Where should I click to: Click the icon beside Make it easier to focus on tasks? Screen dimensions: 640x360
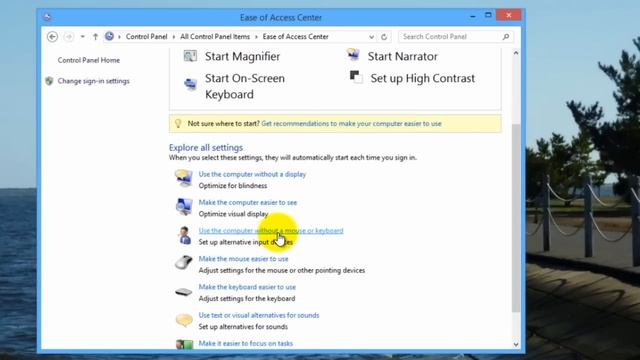pyautogui.click(x=184, y=344)
